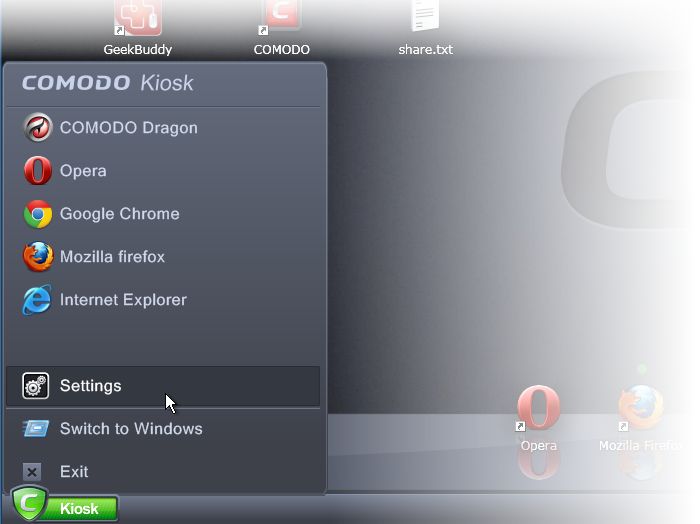Open the Settings menu entry
The image size is (700, 524).
pos(163,386)
